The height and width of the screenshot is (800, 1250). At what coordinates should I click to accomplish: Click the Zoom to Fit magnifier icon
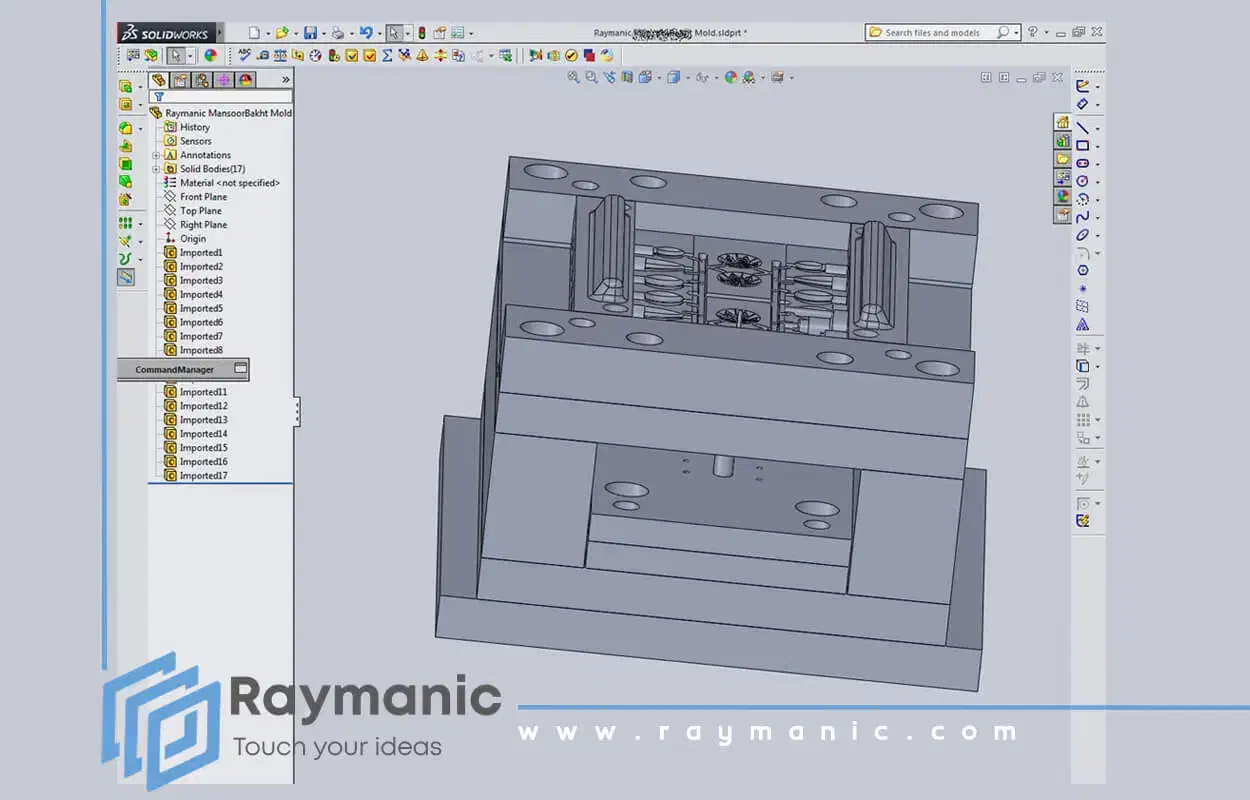(x=573, y=77)
